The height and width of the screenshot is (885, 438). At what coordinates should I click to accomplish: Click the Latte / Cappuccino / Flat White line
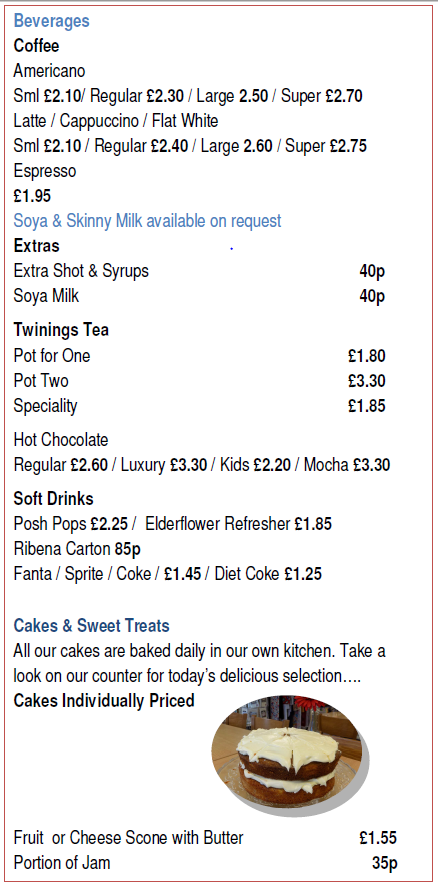click(116, 121)
